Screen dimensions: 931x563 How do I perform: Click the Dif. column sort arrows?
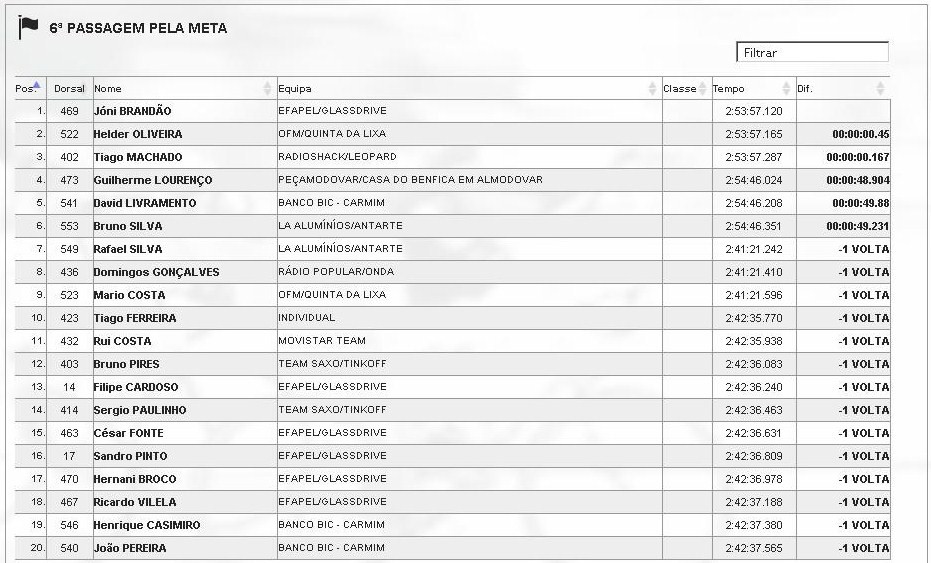point(881,89)
